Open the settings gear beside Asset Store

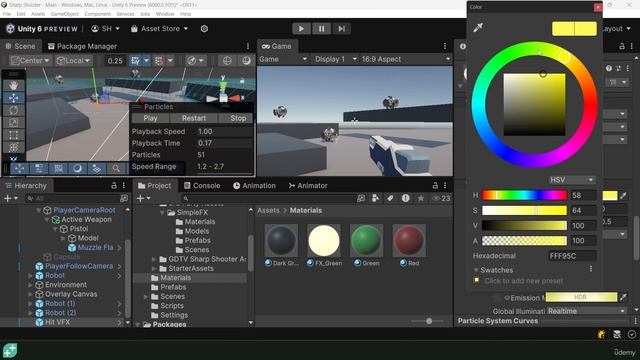click(x=204, y=29)
